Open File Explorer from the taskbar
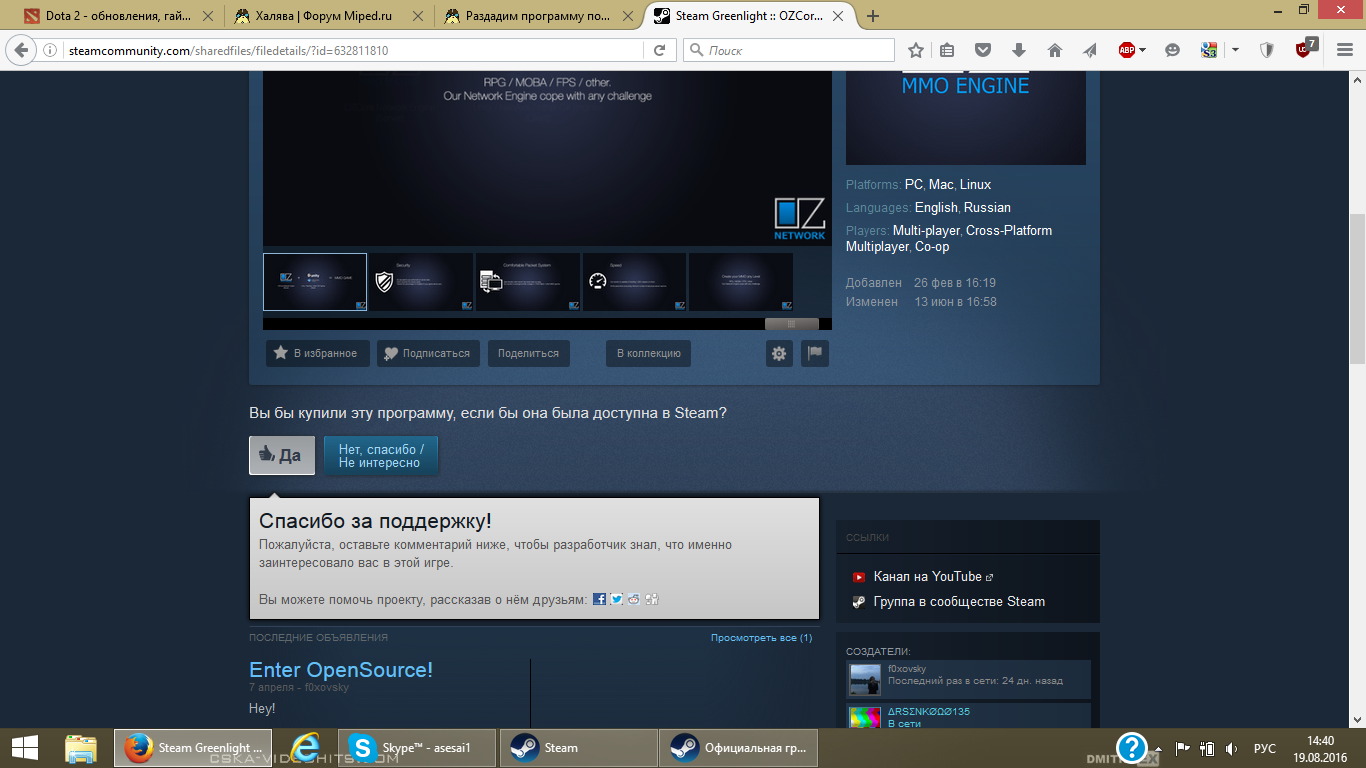 [x=80, y=747]
